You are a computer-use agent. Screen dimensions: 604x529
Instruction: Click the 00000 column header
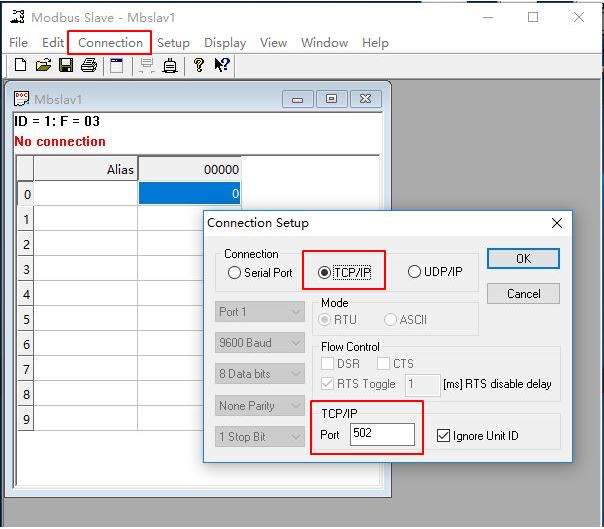click(x=189, y=169)
